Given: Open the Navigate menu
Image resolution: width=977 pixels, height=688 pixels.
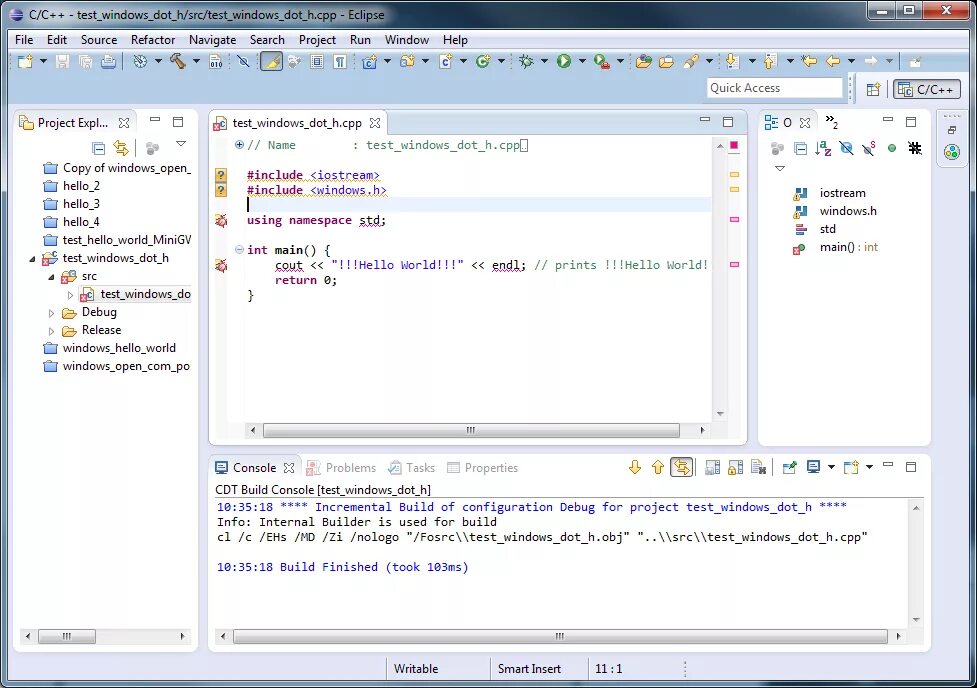Looking at the screenshot, I should [212, 40].
